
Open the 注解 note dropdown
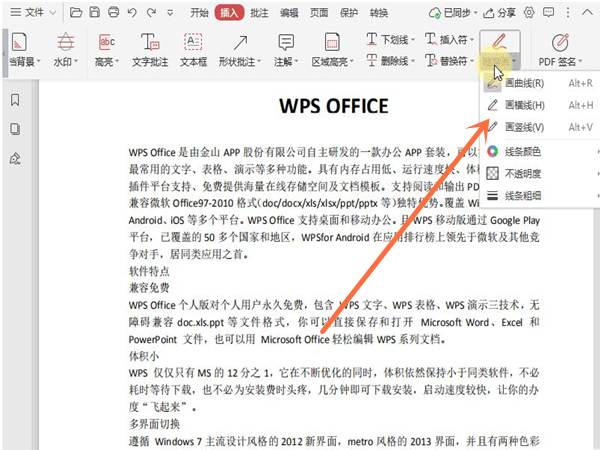pyautogui.click(x=287, y=62)
